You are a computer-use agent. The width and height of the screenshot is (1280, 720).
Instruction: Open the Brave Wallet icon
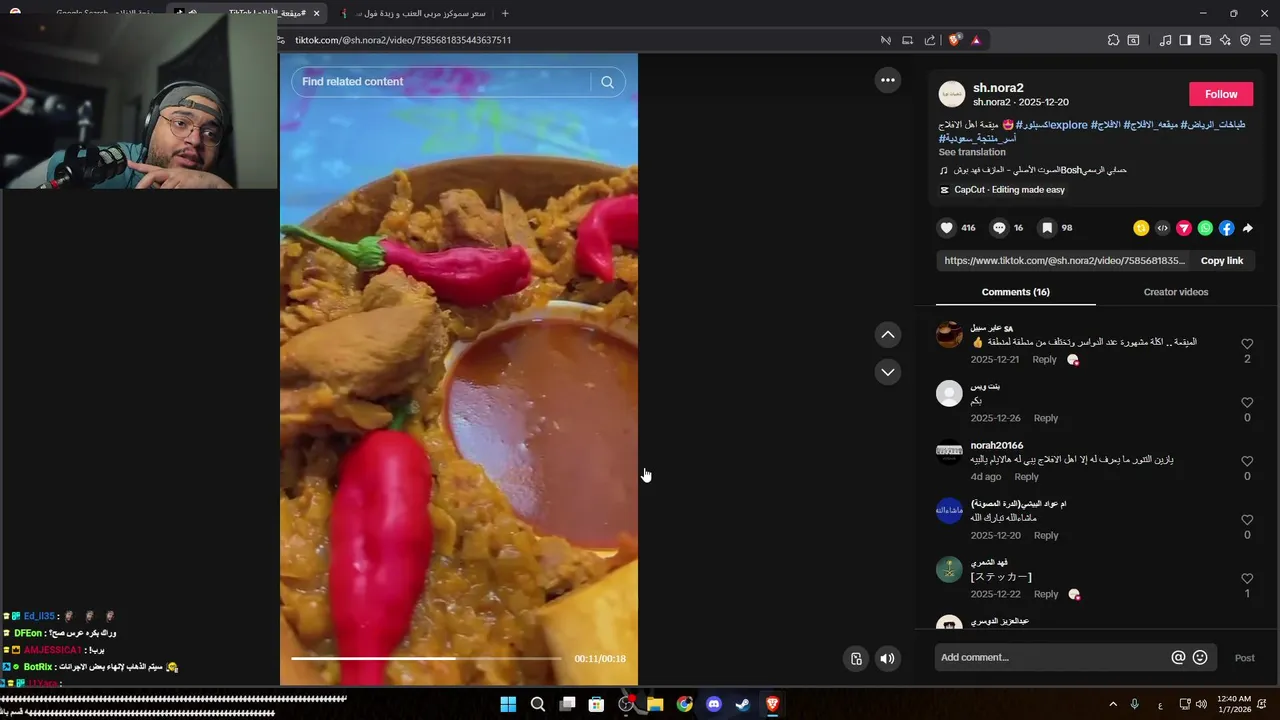[x=1205, y=40]
